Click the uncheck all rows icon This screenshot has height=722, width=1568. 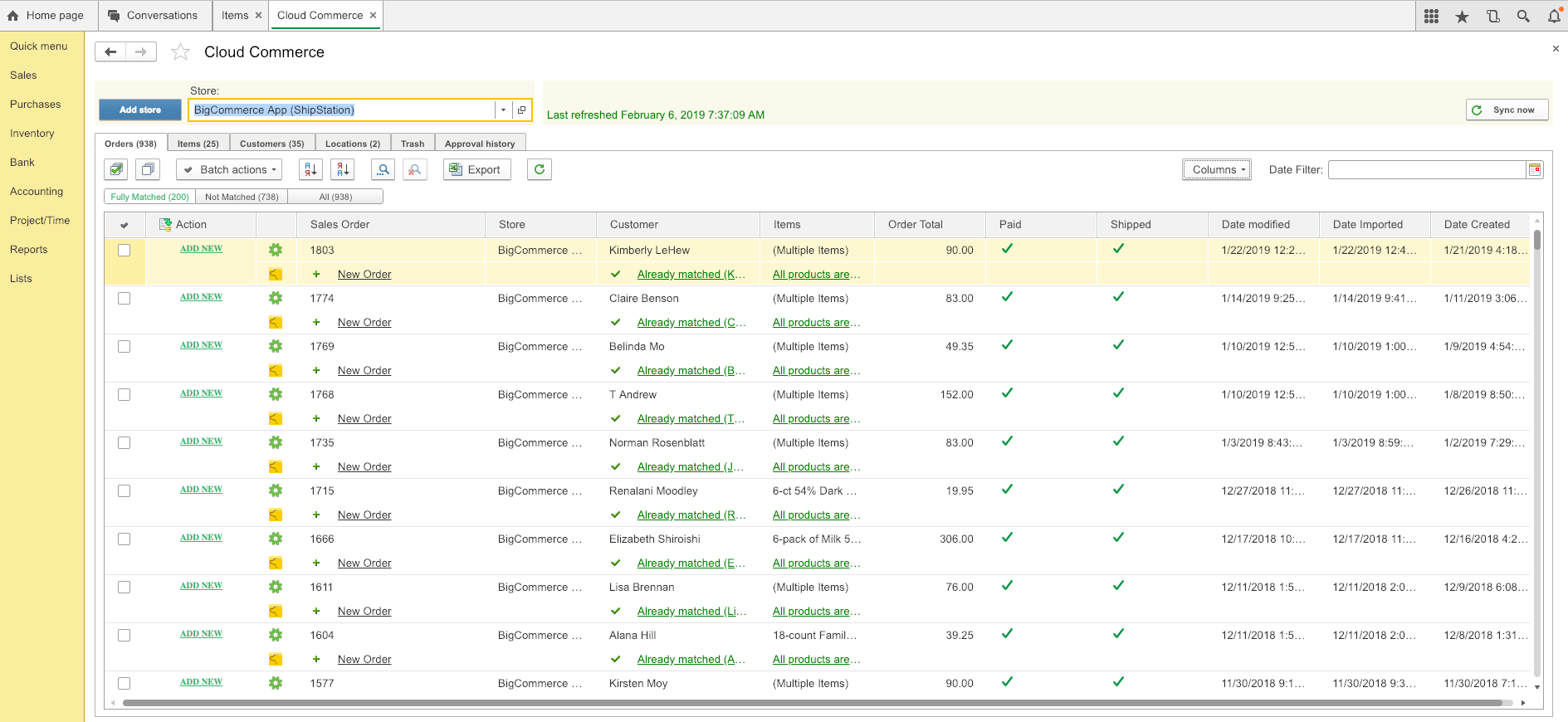pyautogui.click(x=148, y=169)
